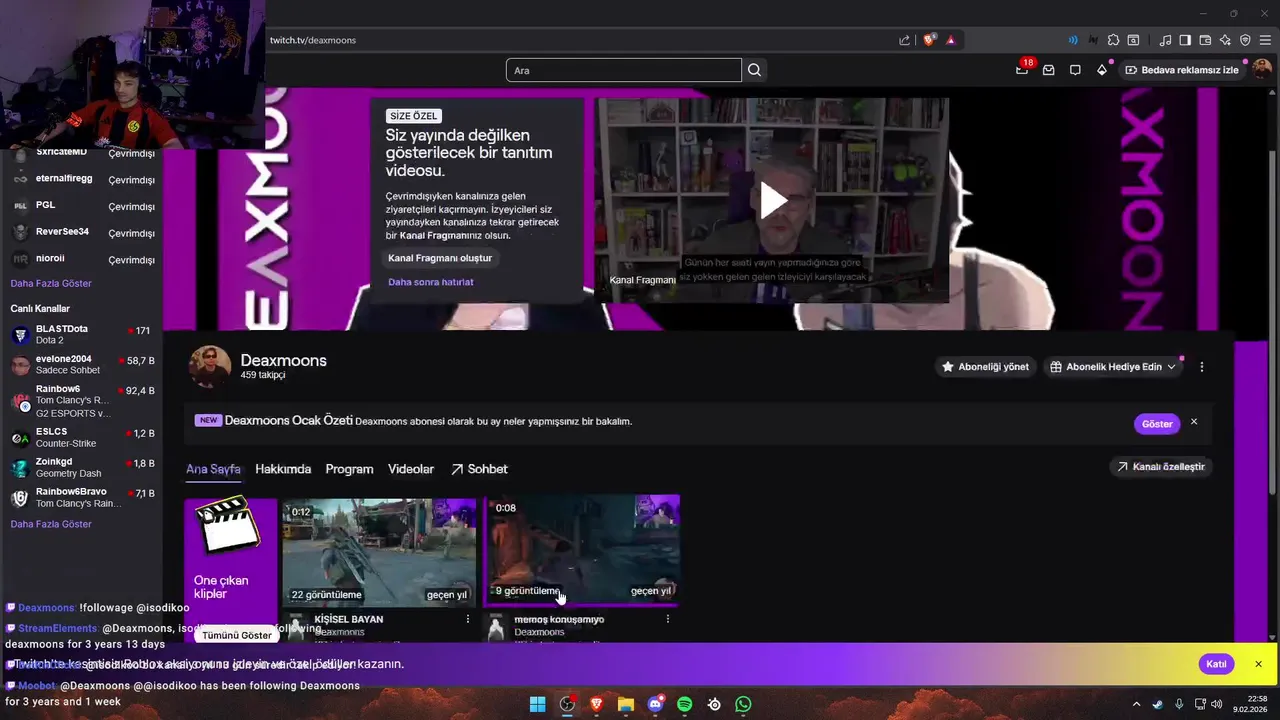Open WhatsApp from the taskbar
Image resolution: width=1280 pixels, height=720 pixels.
tap(743, 704)
